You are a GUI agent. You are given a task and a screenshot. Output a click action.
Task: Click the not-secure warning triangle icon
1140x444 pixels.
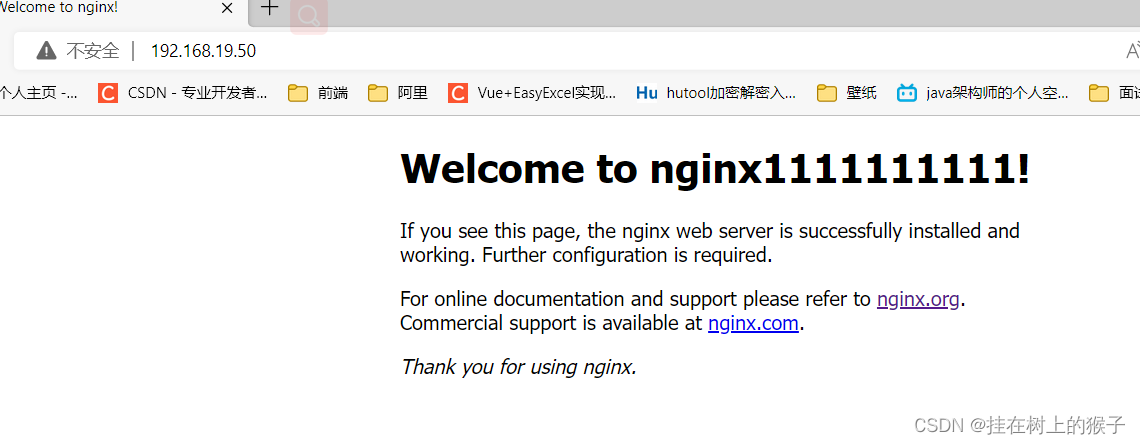pos(47,50)
